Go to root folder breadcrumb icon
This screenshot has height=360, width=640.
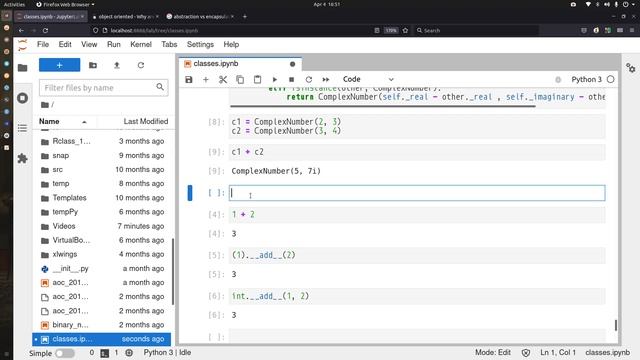(x=45, y=105)
